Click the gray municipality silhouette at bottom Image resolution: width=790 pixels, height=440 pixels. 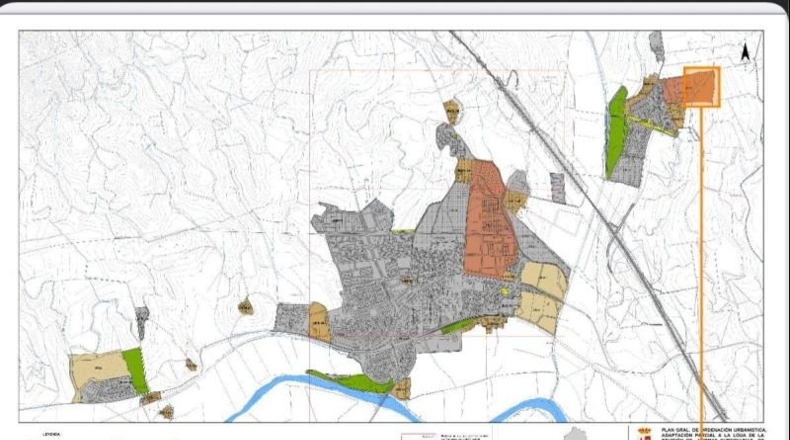tap(576, 434)
